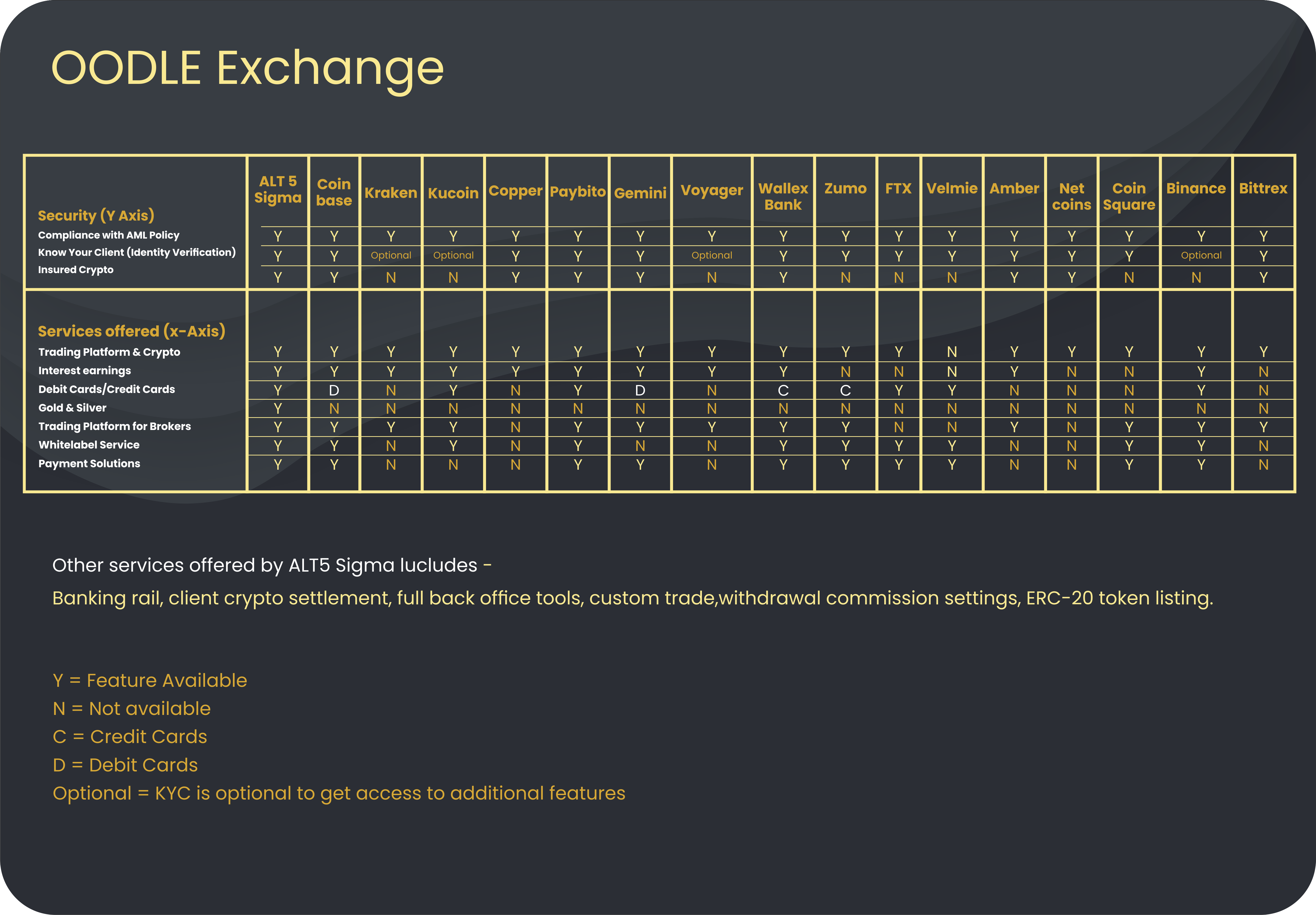1316x915 pixels.
Task: Select the Coin base column header
Action: (x=334, y=192)
